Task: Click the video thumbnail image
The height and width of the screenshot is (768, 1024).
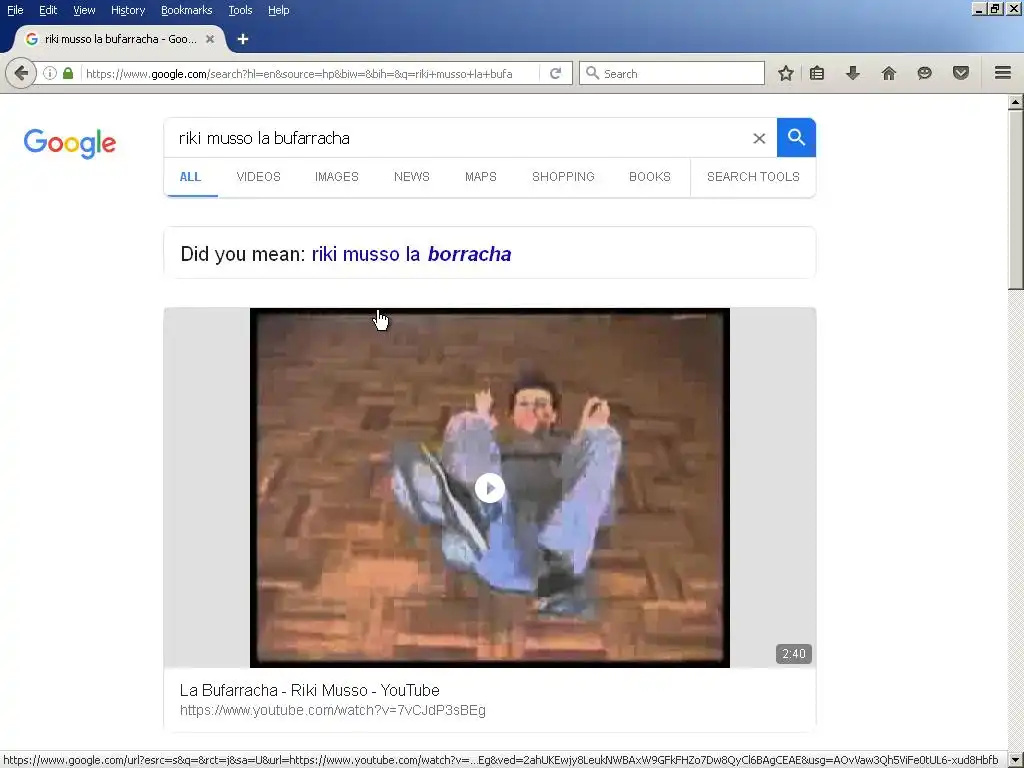Action: coord(490,488)
